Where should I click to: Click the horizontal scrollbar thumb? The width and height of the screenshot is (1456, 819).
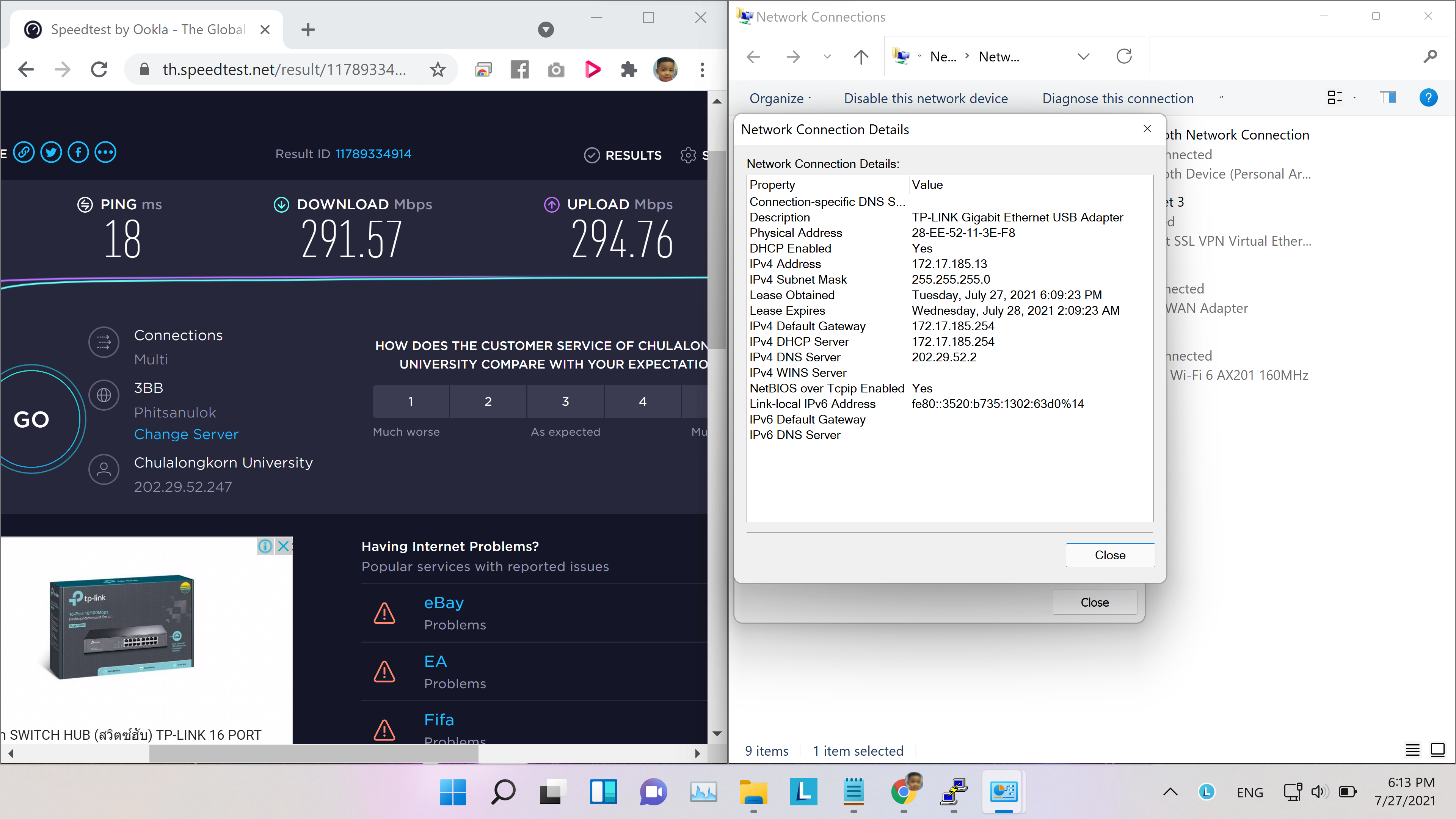(x=314, y=753)
